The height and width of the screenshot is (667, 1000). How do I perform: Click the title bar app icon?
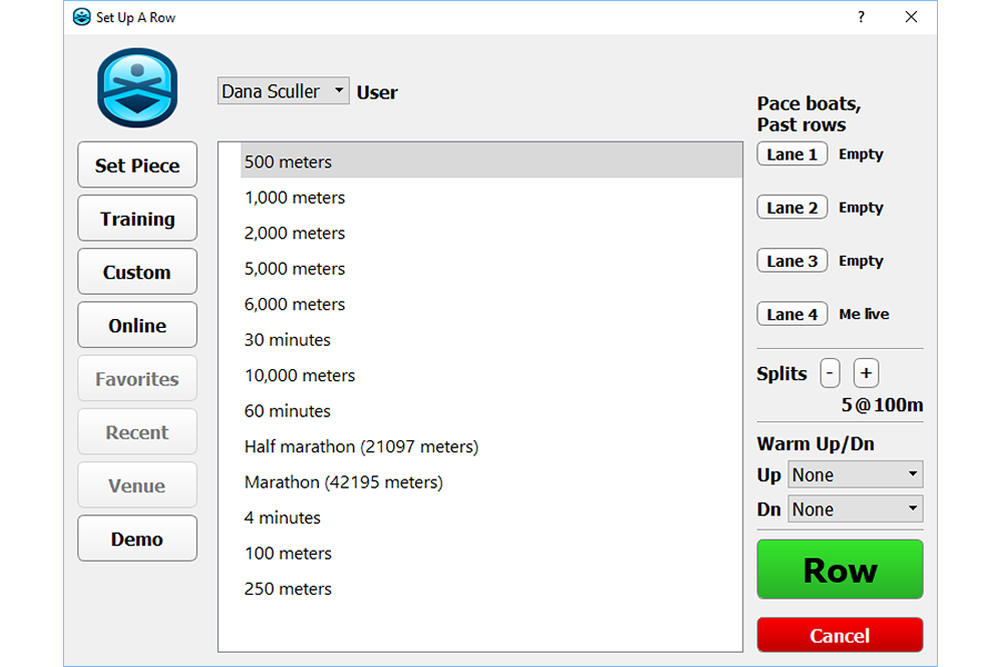(82, 17)
